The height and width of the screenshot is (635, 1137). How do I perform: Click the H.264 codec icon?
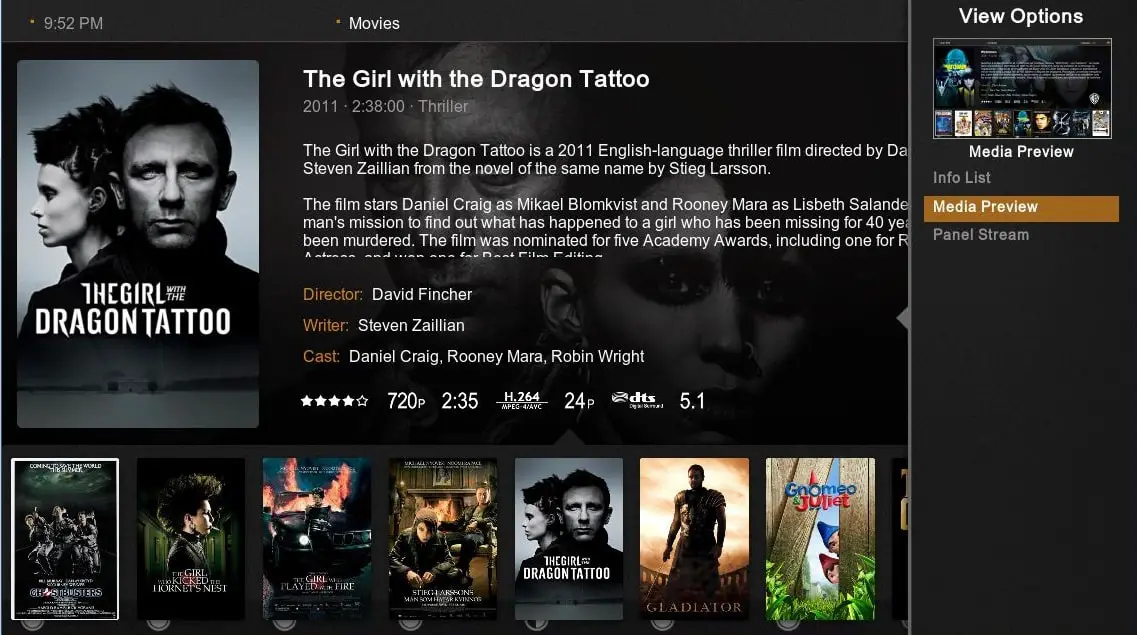click(x=521, y=401)
